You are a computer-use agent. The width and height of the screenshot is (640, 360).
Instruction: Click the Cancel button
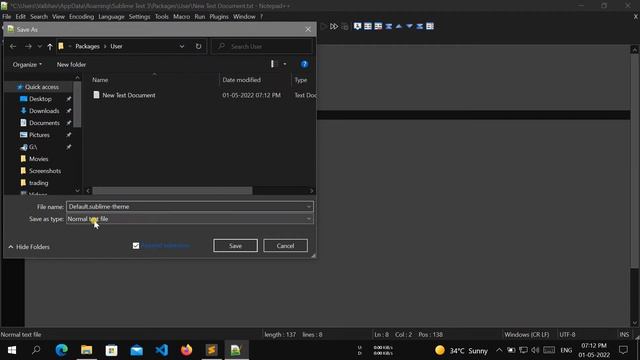tap(285, 246)
